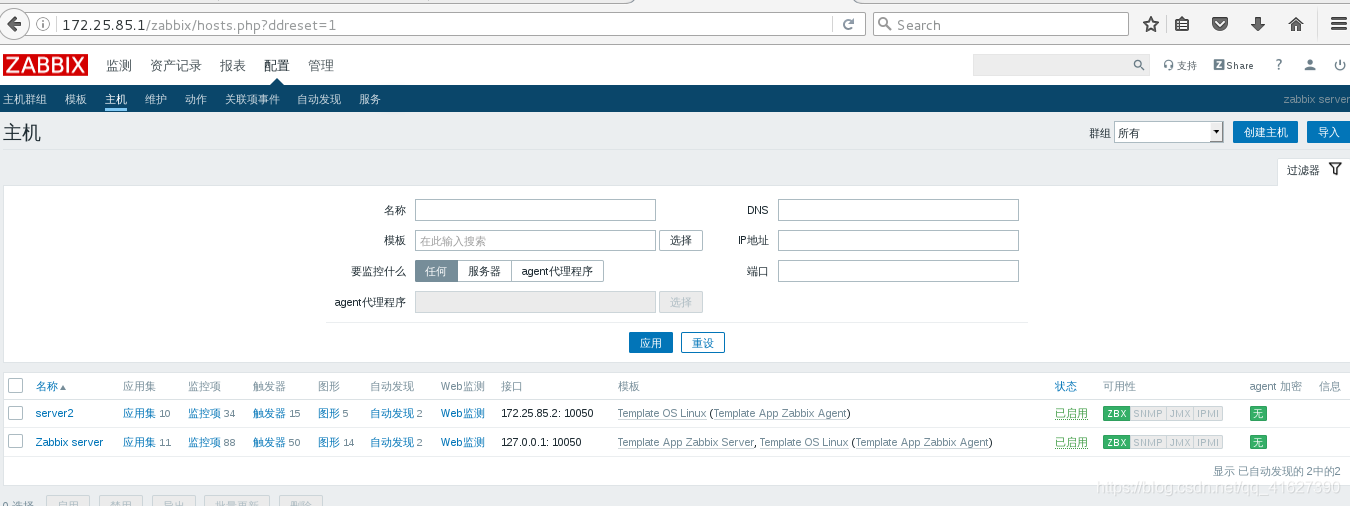The image size is (1350, 506).
Task: Open the 配置 menu
Action: tap(277, 65)
